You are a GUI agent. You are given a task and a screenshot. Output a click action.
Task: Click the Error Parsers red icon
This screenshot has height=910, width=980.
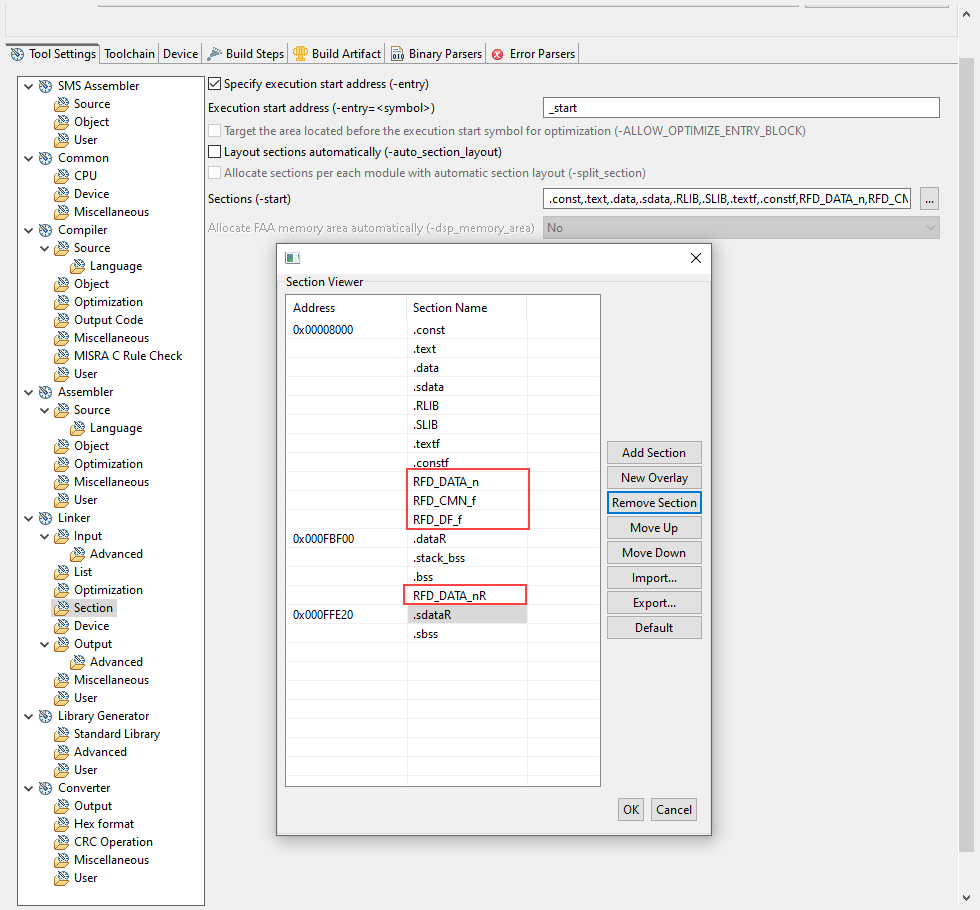click(498, 54)
